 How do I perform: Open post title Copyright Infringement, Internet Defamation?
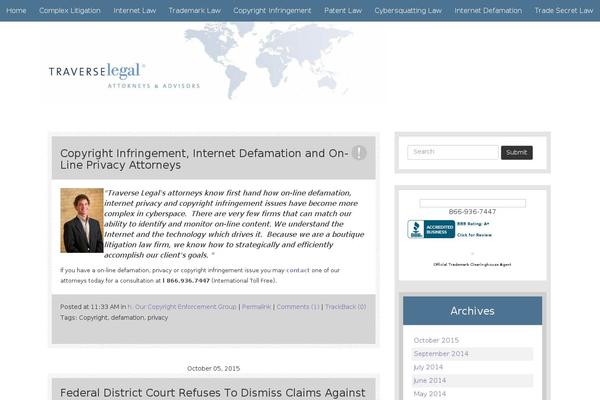(x=204, y=159)
